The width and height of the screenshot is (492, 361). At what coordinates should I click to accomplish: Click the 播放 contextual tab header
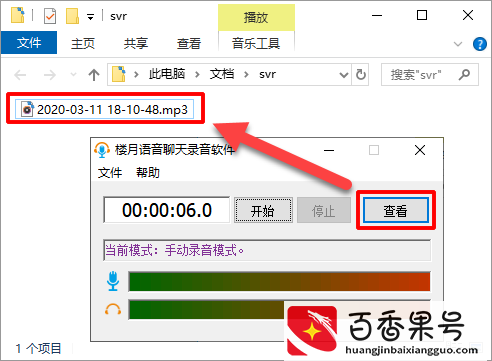pos(256,17)
